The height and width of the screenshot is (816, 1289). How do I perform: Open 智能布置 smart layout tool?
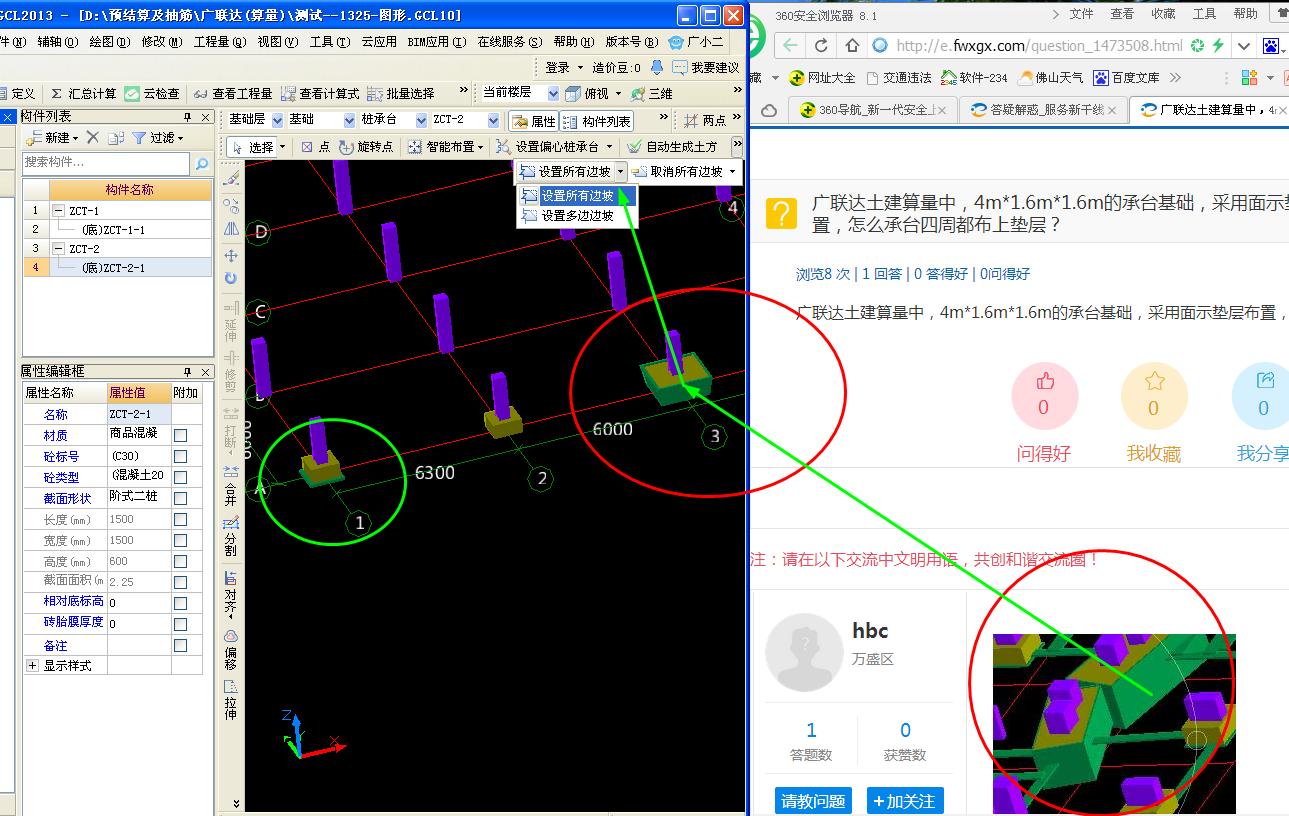pyautogui.click(x=446, y=146)
